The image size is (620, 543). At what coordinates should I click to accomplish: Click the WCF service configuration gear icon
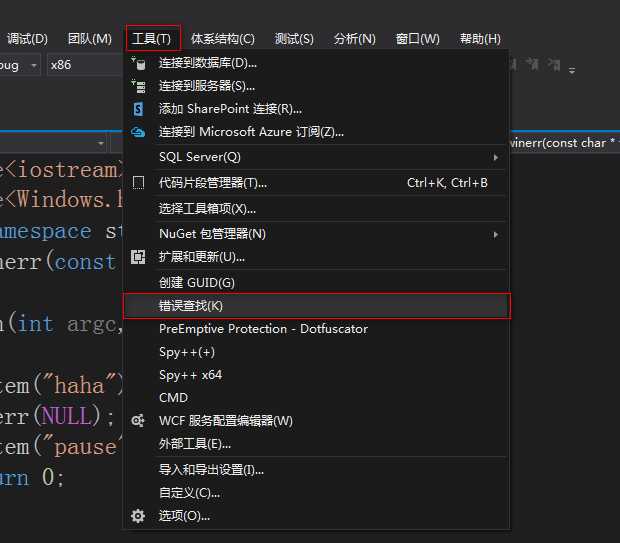[138, 420]
